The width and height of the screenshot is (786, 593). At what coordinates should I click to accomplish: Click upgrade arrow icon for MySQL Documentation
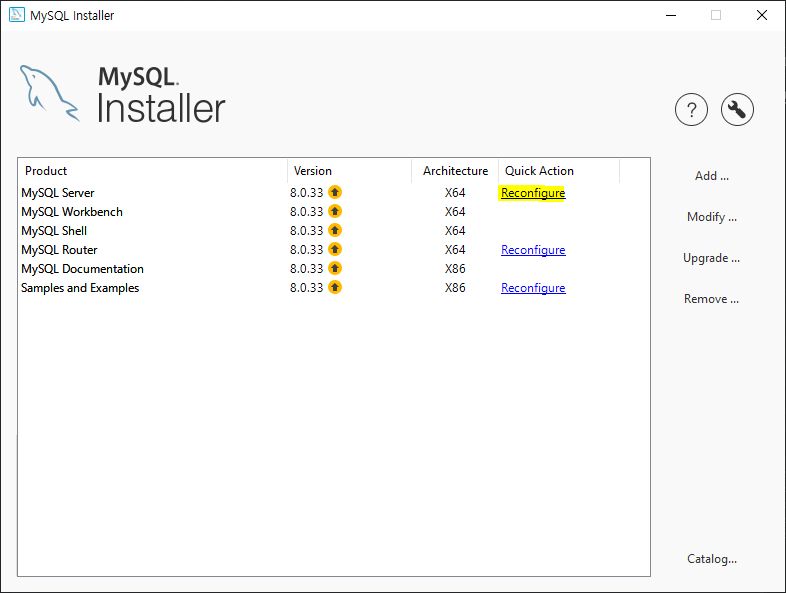[x=335, y=268]
